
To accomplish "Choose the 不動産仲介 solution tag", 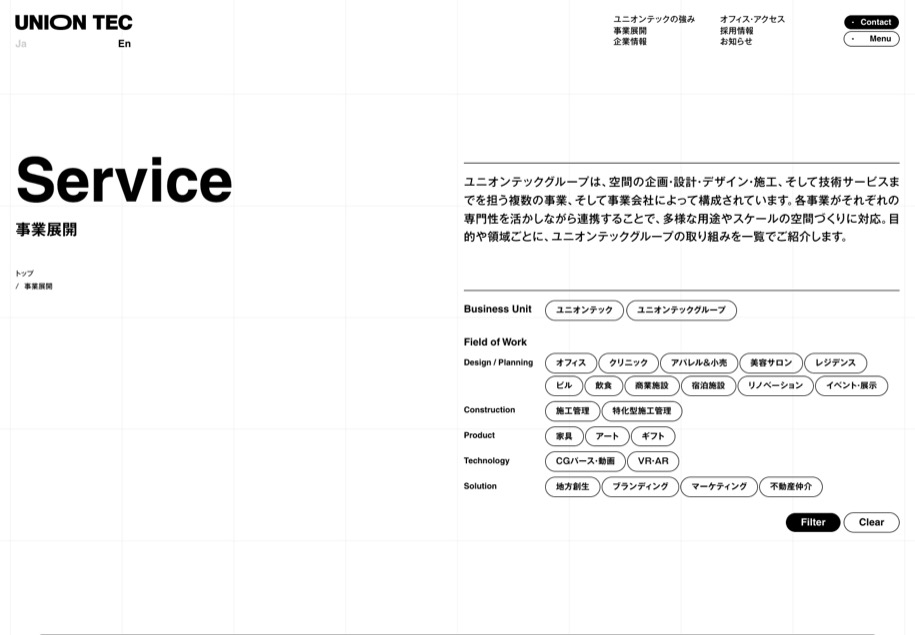I will click(x=791, y=486).
